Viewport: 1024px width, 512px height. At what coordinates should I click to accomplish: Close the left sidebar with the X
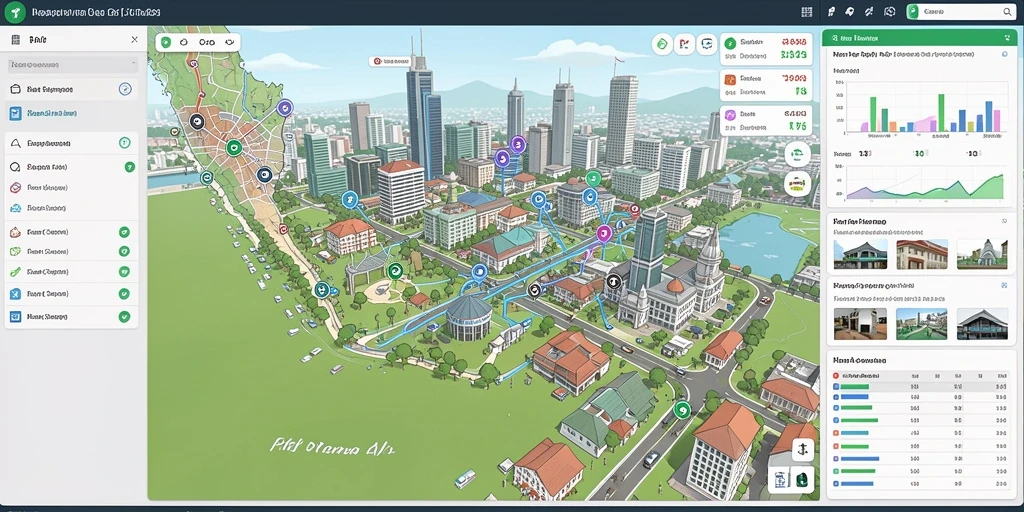coord(135,40)
